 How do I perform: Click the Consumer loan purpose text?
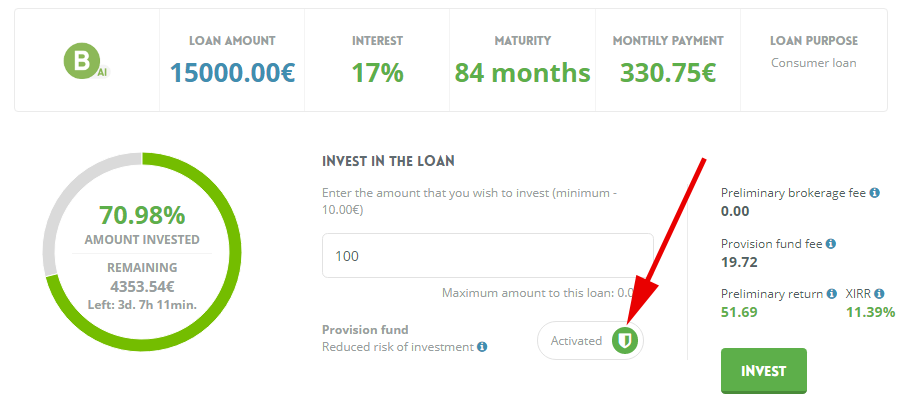coord(814,62)
